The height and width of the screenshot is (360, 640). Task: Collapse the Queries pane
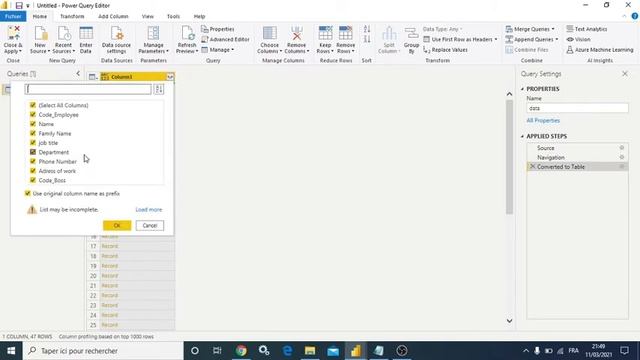(78, 73)
